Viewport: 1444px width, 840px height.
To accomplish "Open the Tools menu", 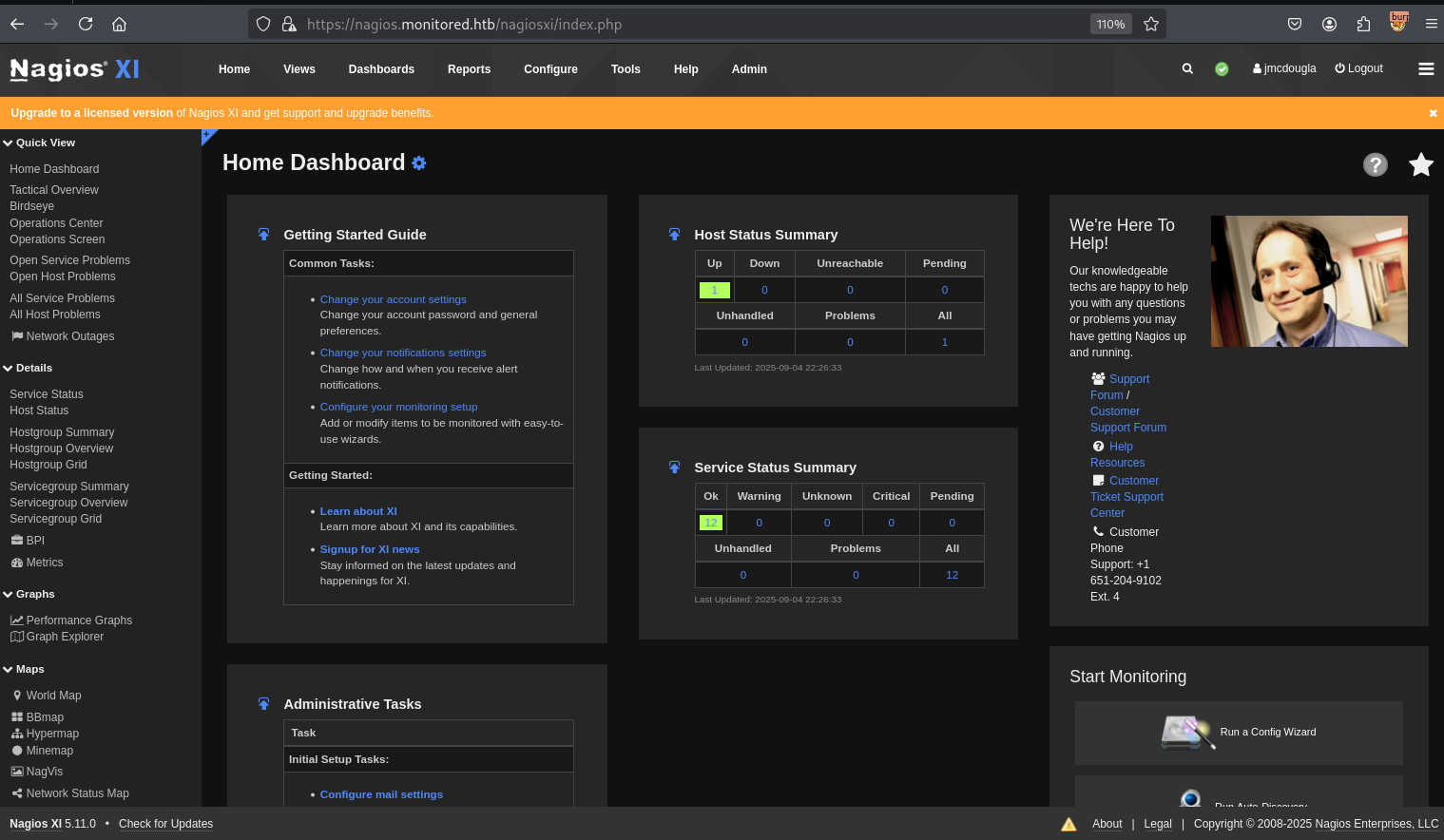I will coord(626,69).
